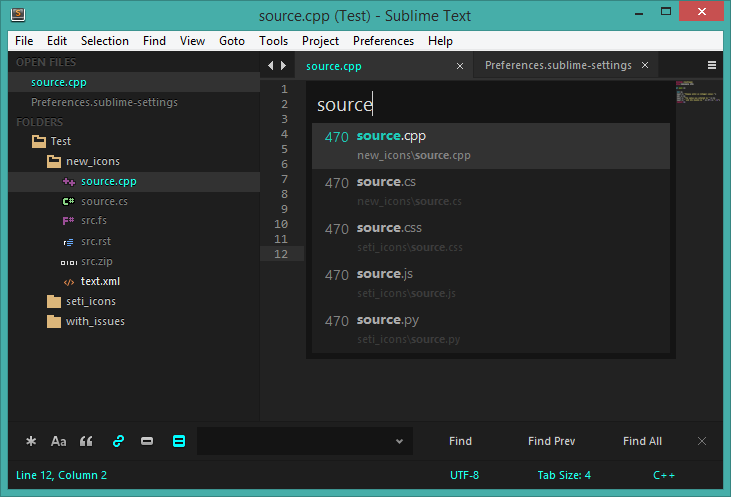The width and height of the screenshot is (731, 497).
Task: Click the F# icon beside src.fs
Action: (x=69, y=221)
